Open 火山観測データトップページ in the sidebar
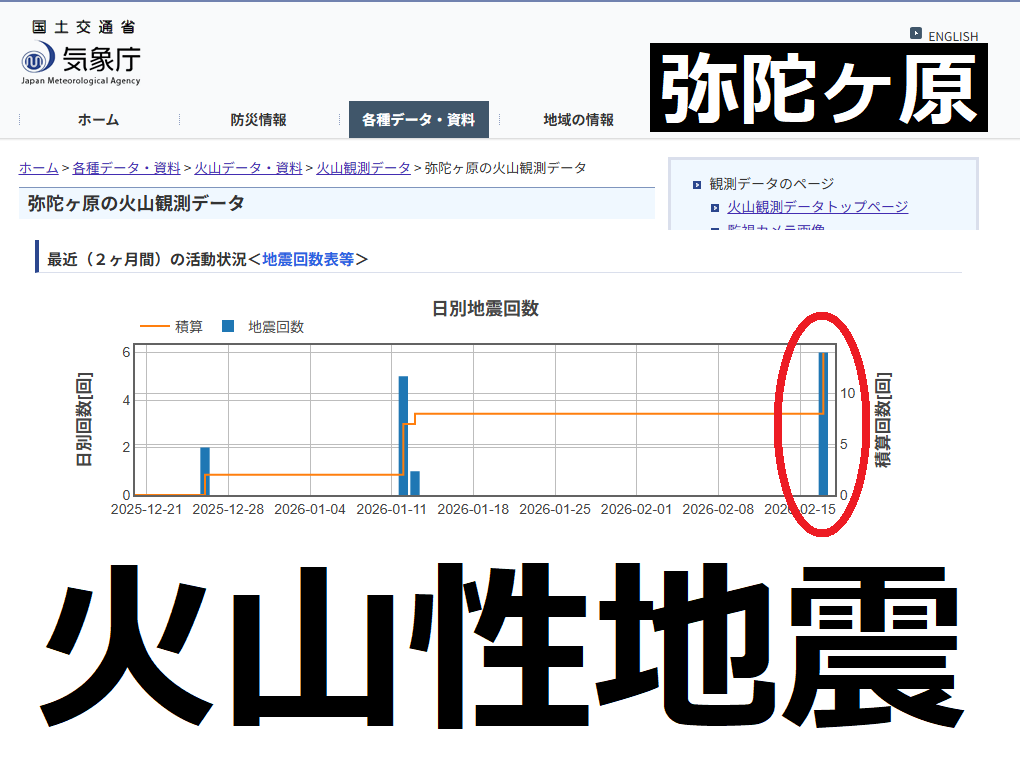 point(817,207)
